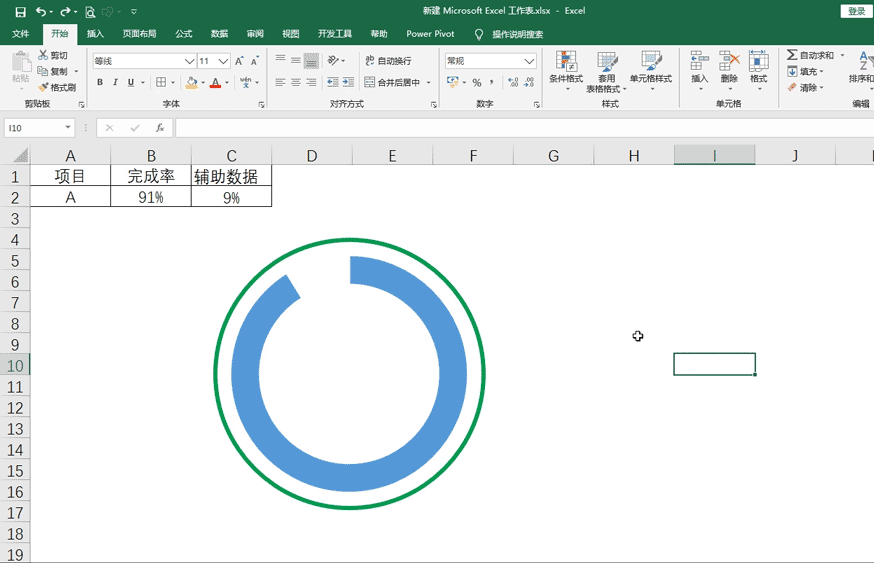Click the Format (格式) cells icon
The image size is (874, 563).
[758, 61]
